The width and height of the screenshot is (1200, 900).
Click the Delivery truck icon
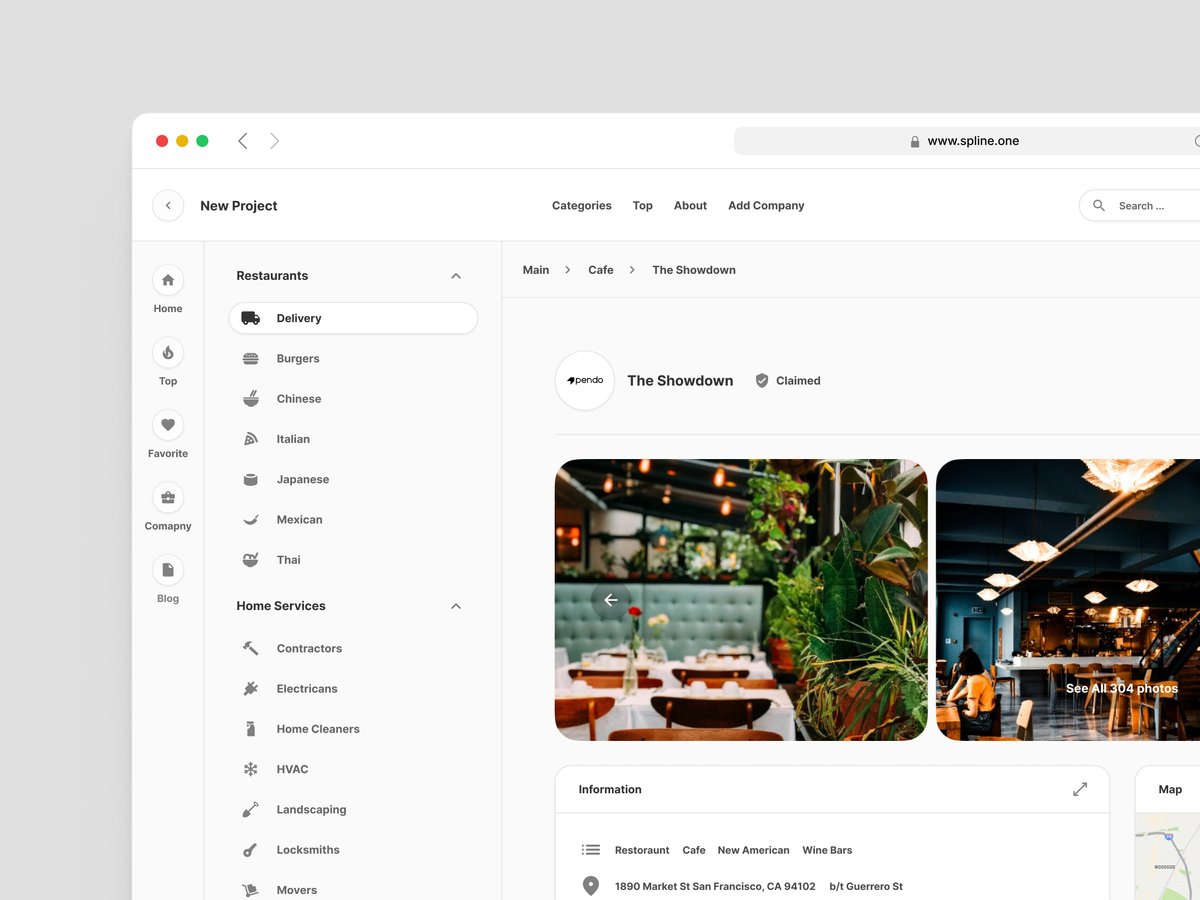(x=251, y=318)
